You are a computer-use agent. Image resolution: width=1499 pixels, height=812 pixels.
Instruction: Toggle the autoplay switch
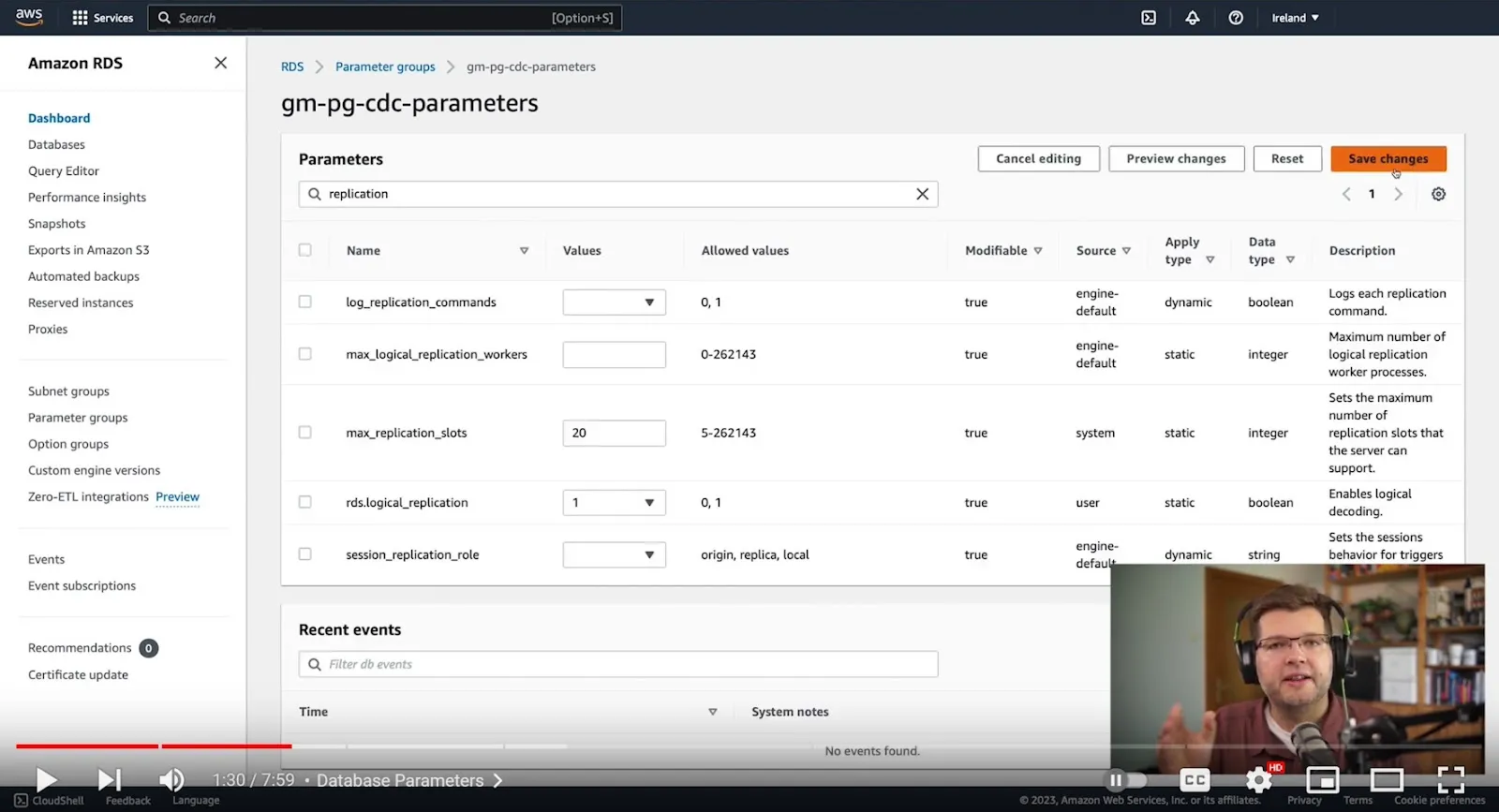pos(1127,779)
